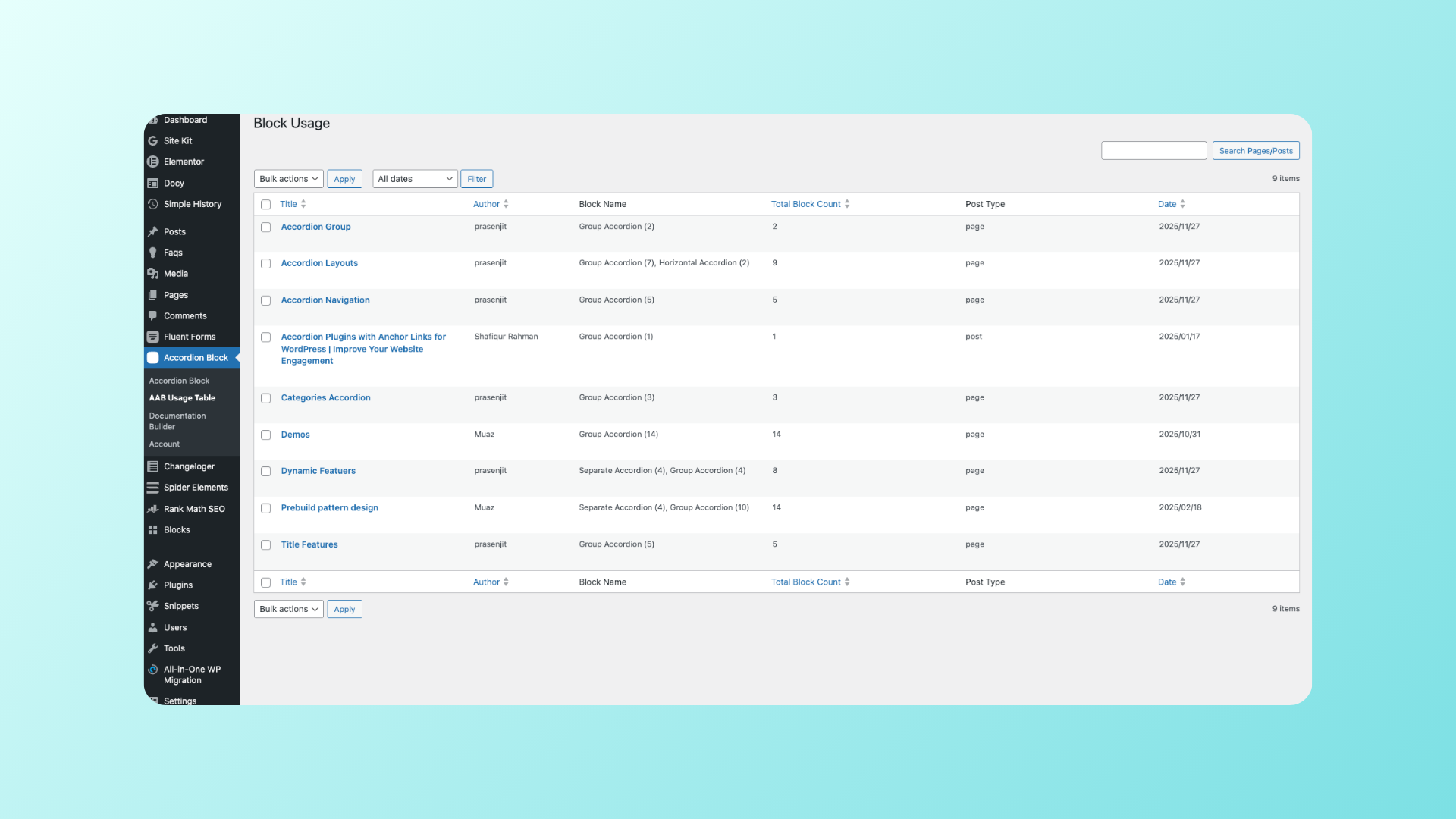
Task: Select the Site Kit menu icon
Action: 154,140
